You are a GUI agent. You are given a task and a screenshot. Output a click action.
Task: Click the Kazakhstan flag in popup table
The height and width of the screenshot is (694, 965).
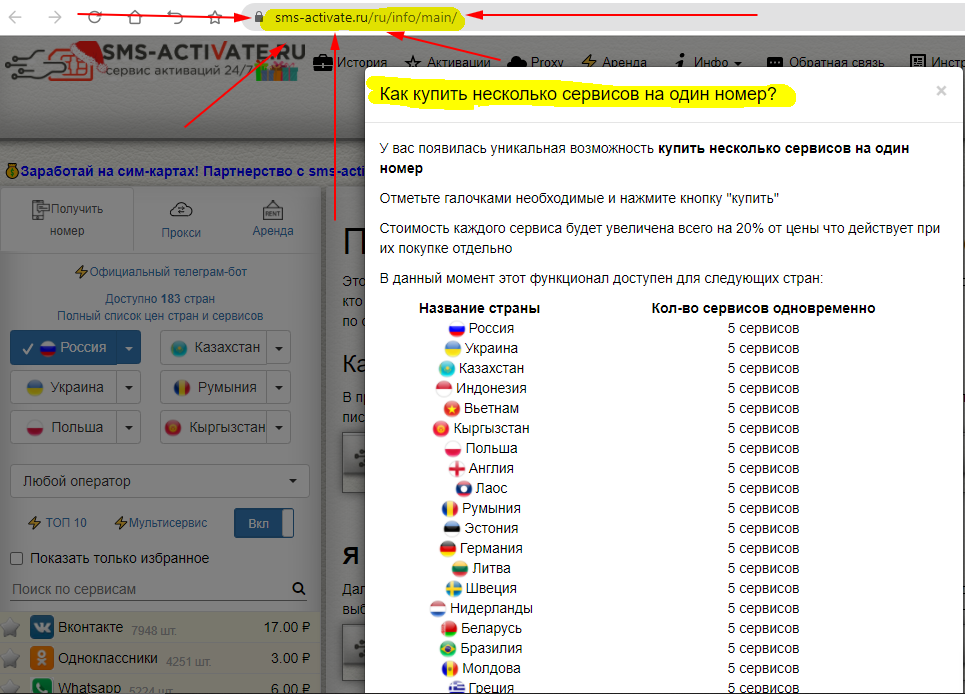(x=446, y=369)
